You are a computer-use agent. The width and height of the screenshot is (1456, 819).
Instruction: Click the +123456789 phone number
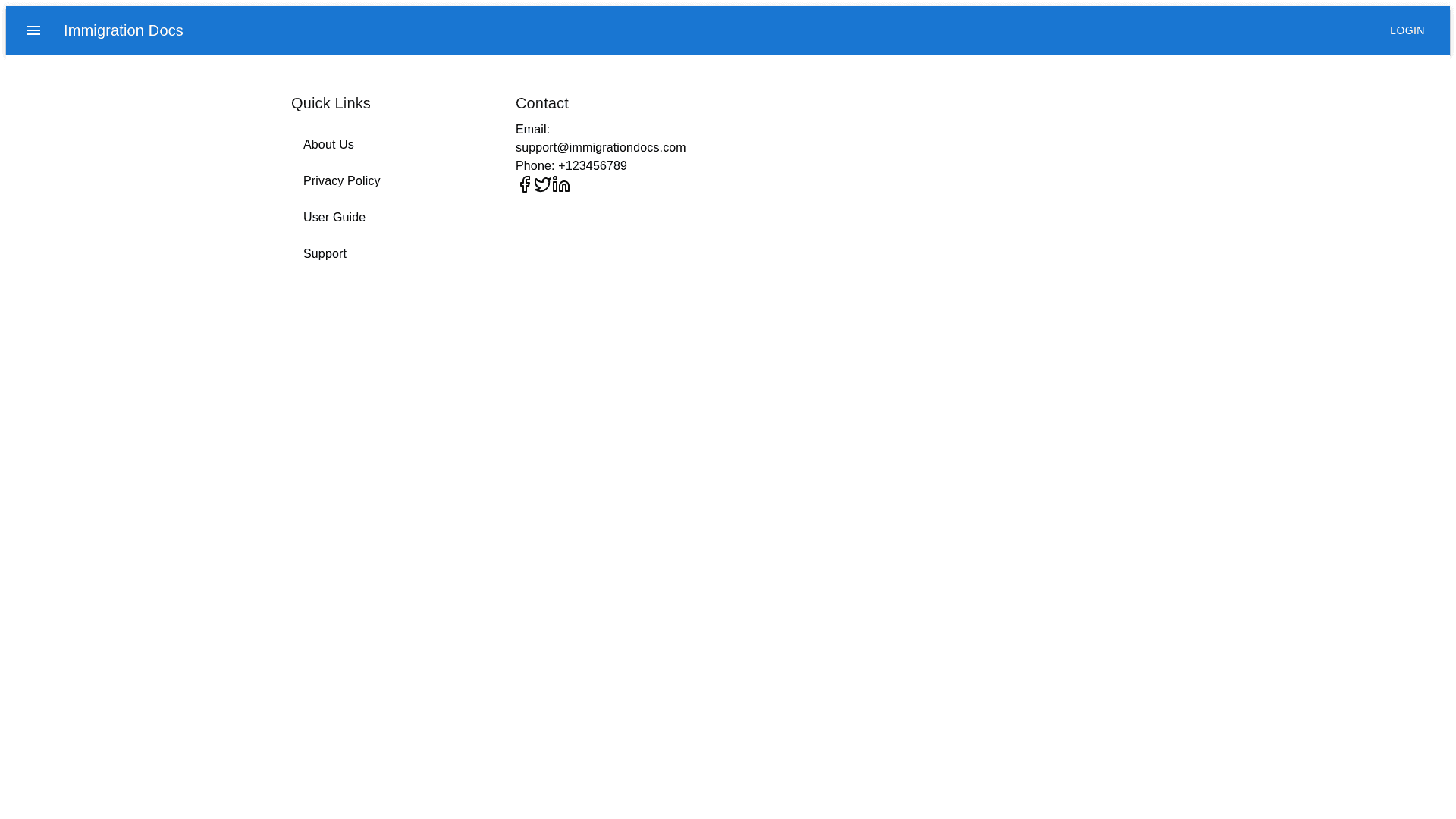pyautogui.click(x=592, y=166)
